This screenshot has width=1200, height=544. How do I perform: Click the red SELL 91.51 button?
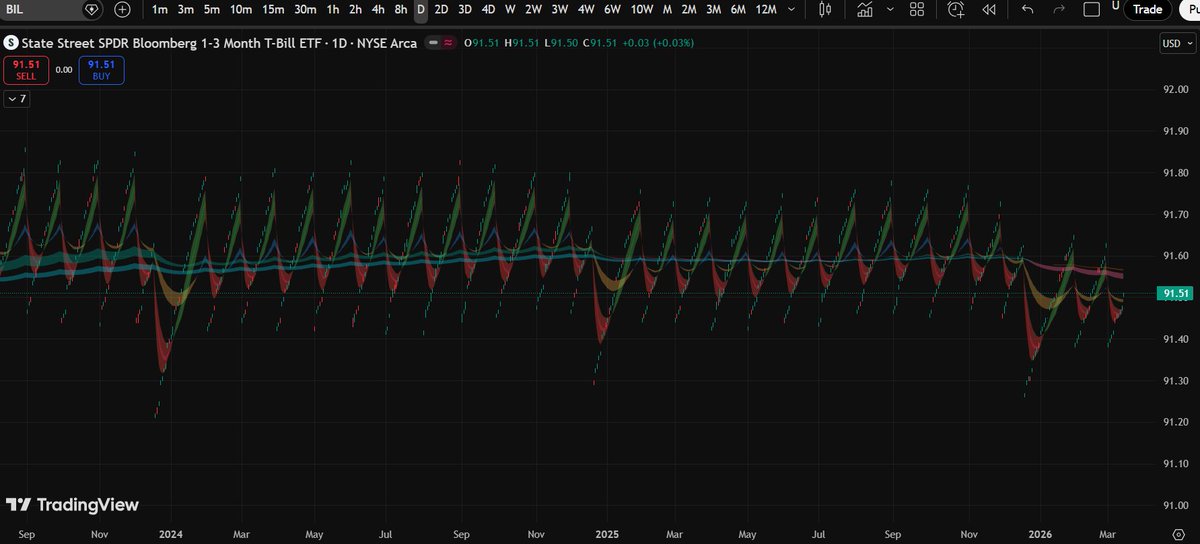(x=26, y=69)
